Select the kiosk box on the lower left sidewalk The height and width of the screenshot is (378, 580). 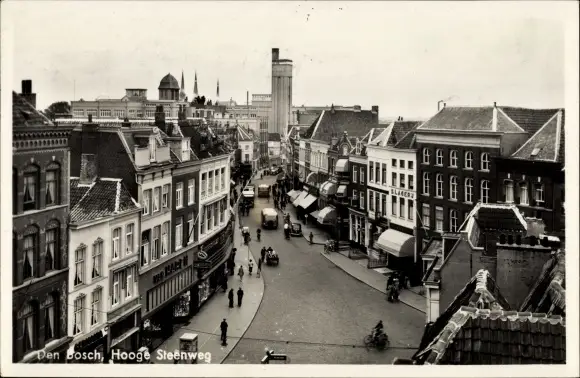188,342
